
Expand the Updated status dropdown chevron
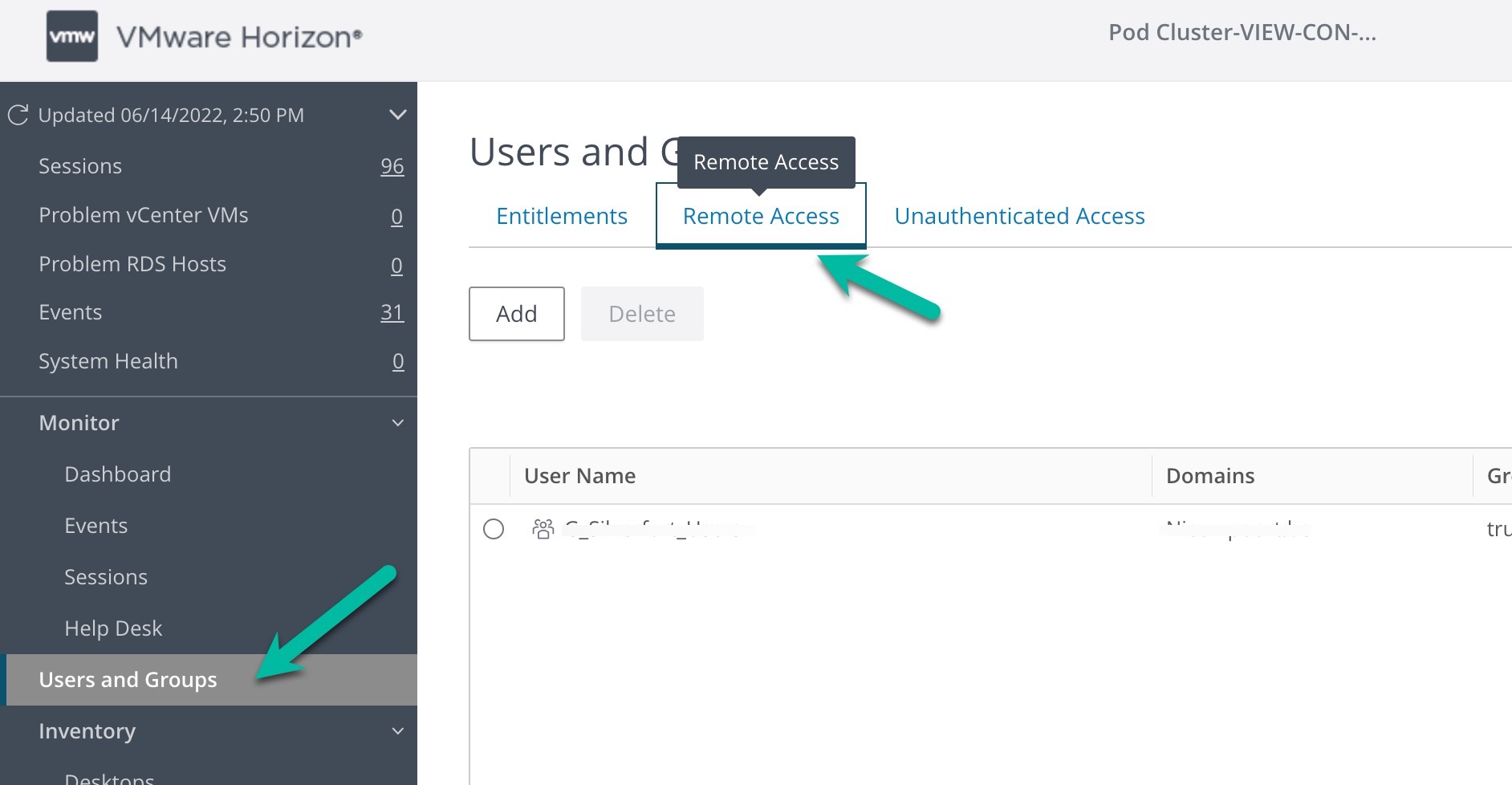397,115
